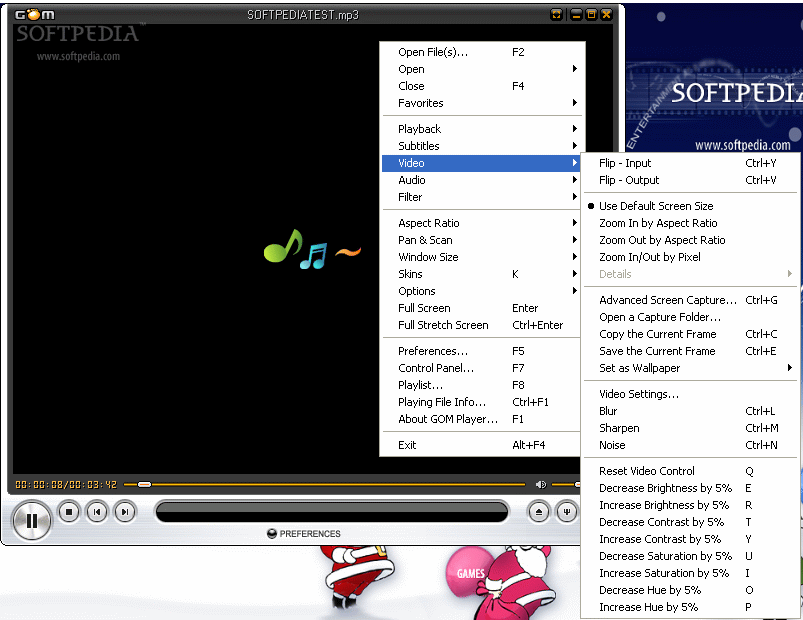803x620 pixels.
Task: Choose Full Screen from the menu
Action: click(x=481, y=308)
